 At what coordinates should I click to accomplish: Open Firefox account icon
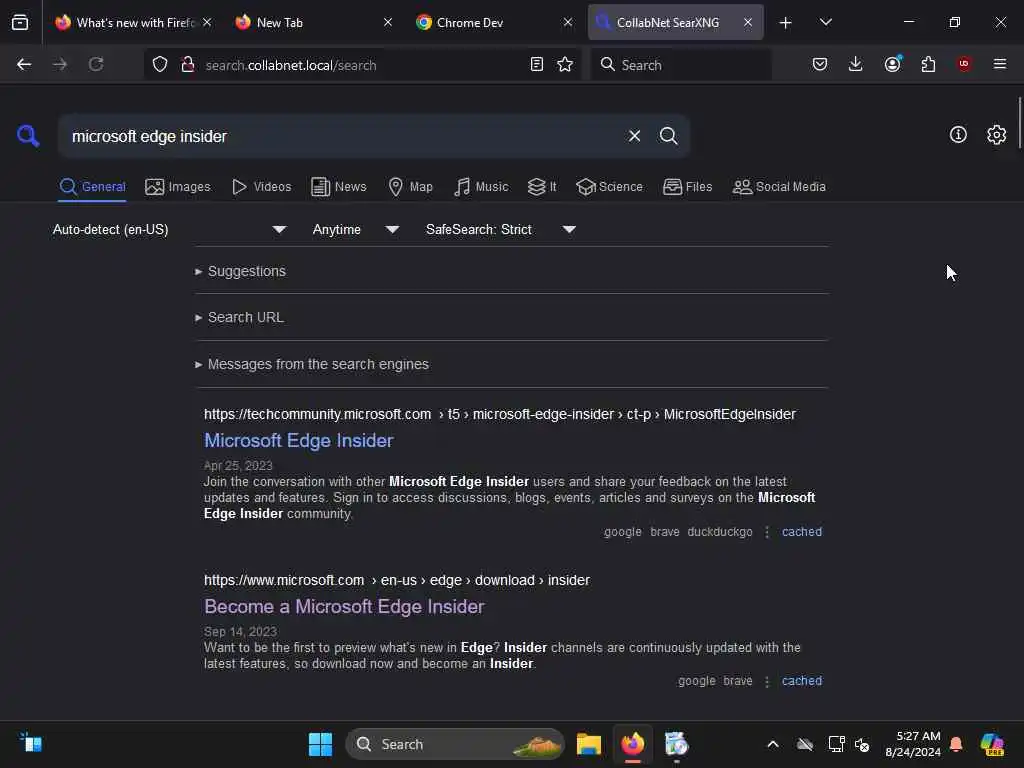pos(892,64)
